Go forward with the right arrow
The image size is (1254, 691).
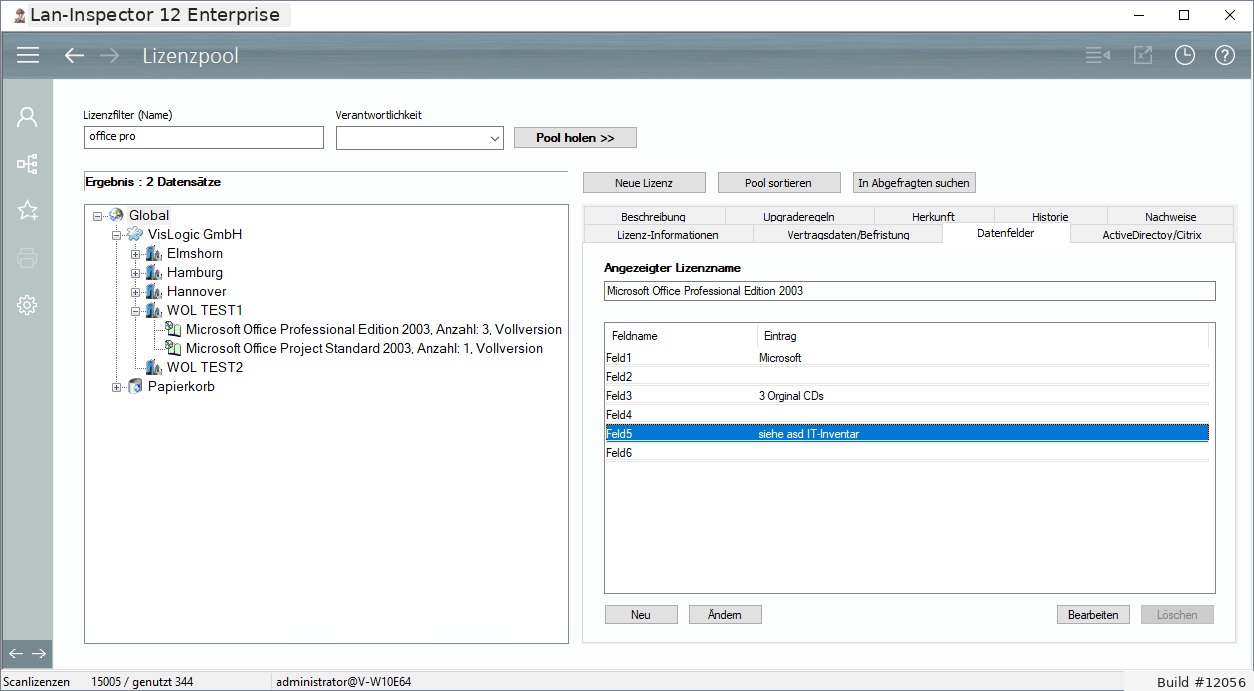(109, 56)
